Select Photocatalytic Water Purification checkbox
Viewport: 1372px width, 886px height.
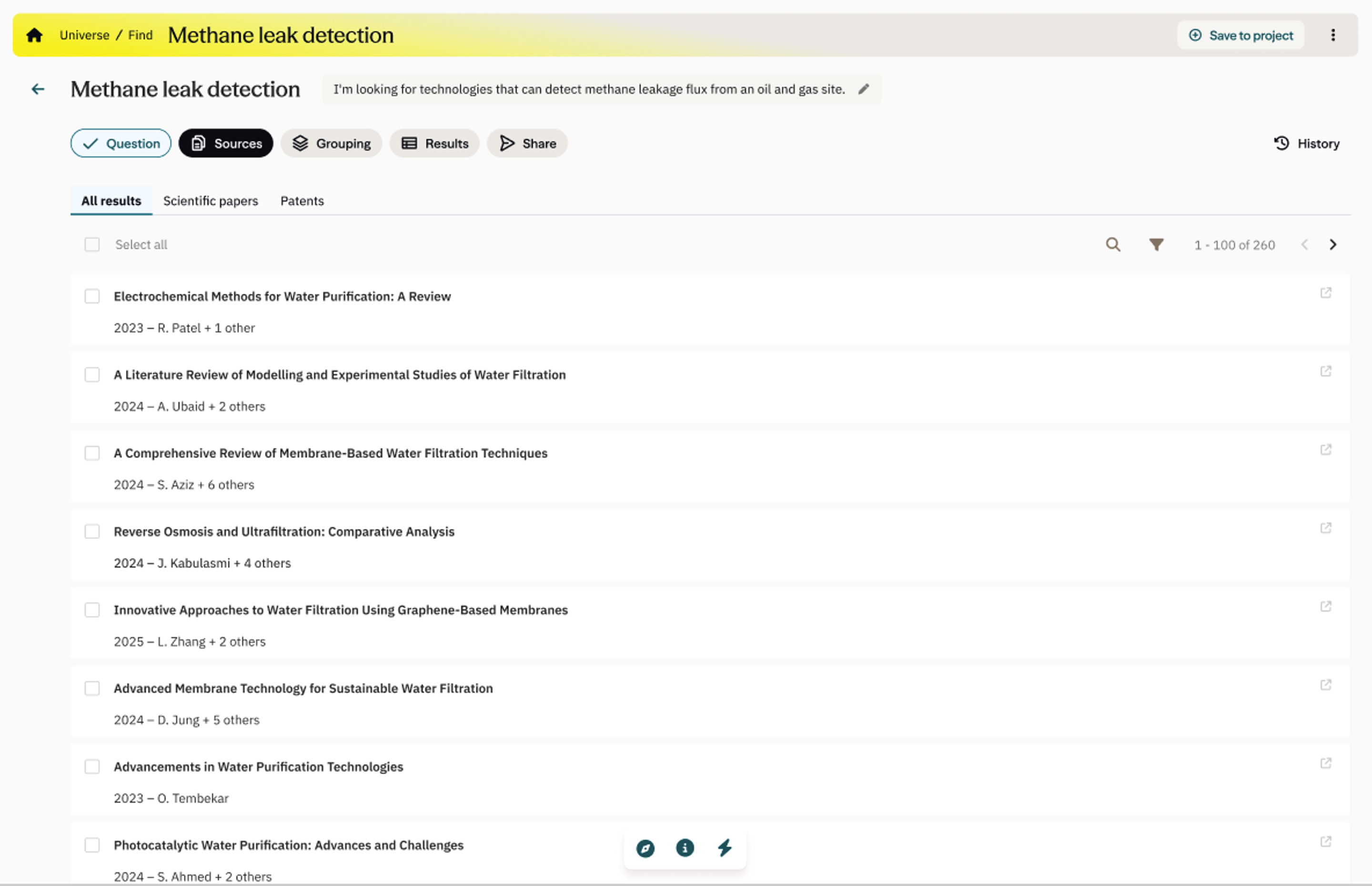(x=92, y=845)
